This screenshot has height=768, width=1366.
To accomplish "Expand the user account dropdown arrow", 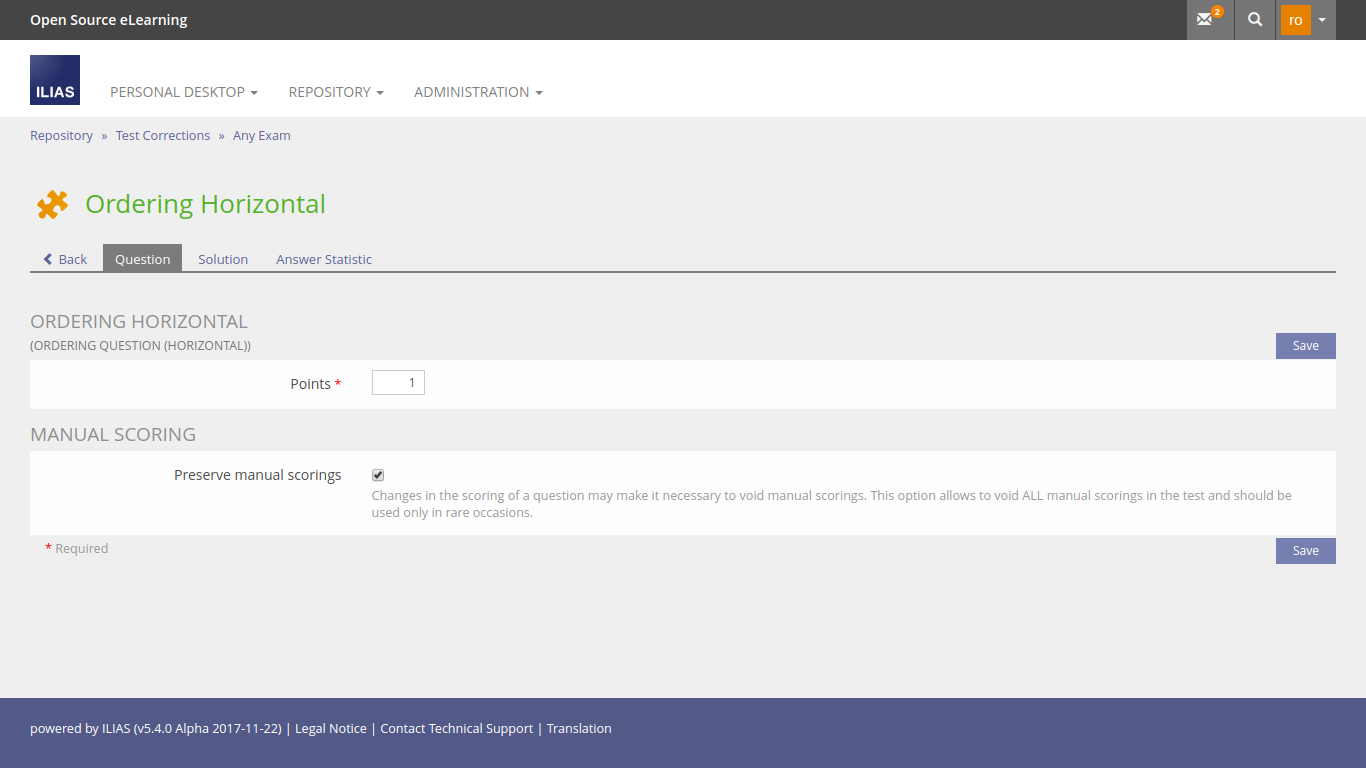I will click(1322, 20).
